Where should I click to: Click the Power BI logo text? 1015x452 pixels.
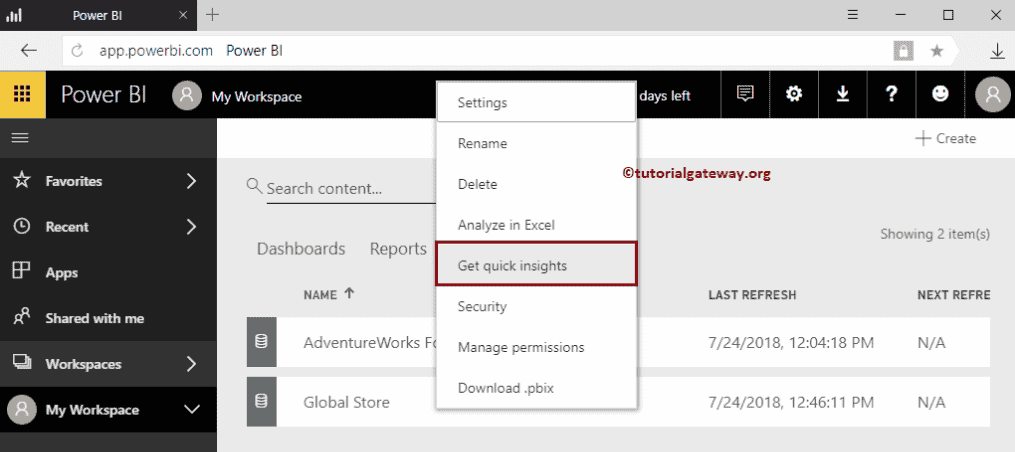tap(104, 95)
